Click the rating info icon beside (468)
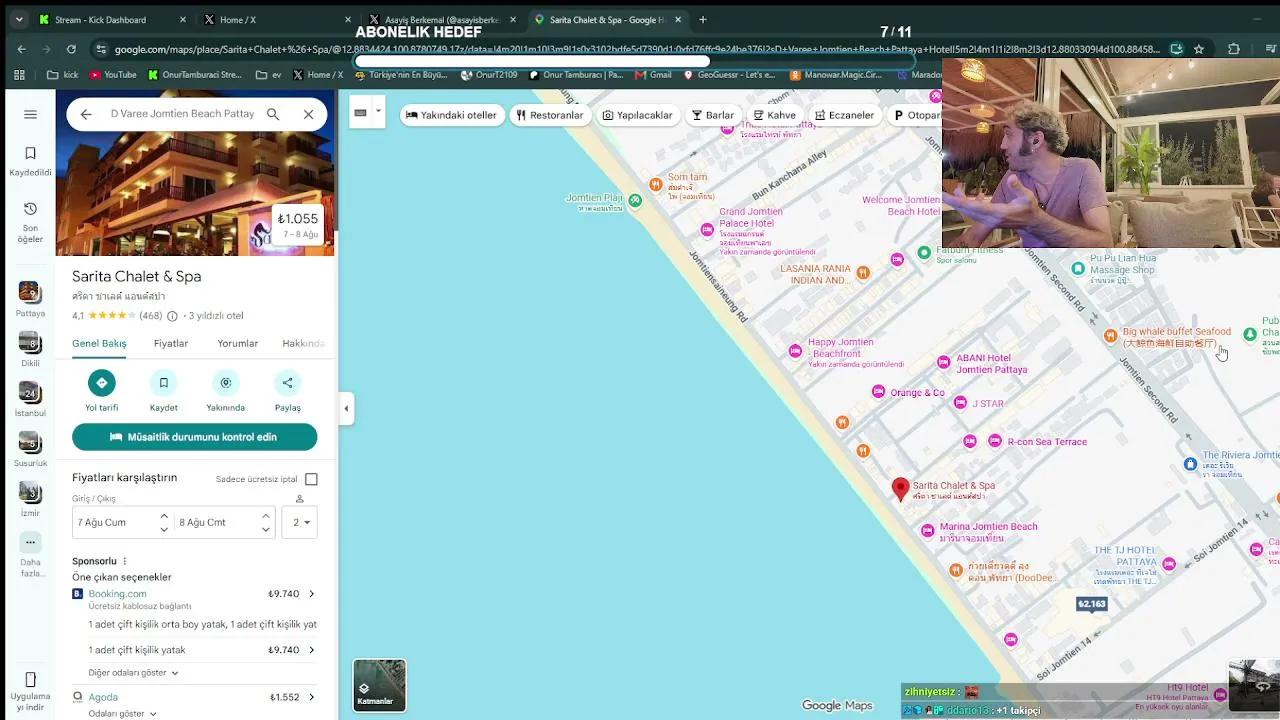 [172, 316]
